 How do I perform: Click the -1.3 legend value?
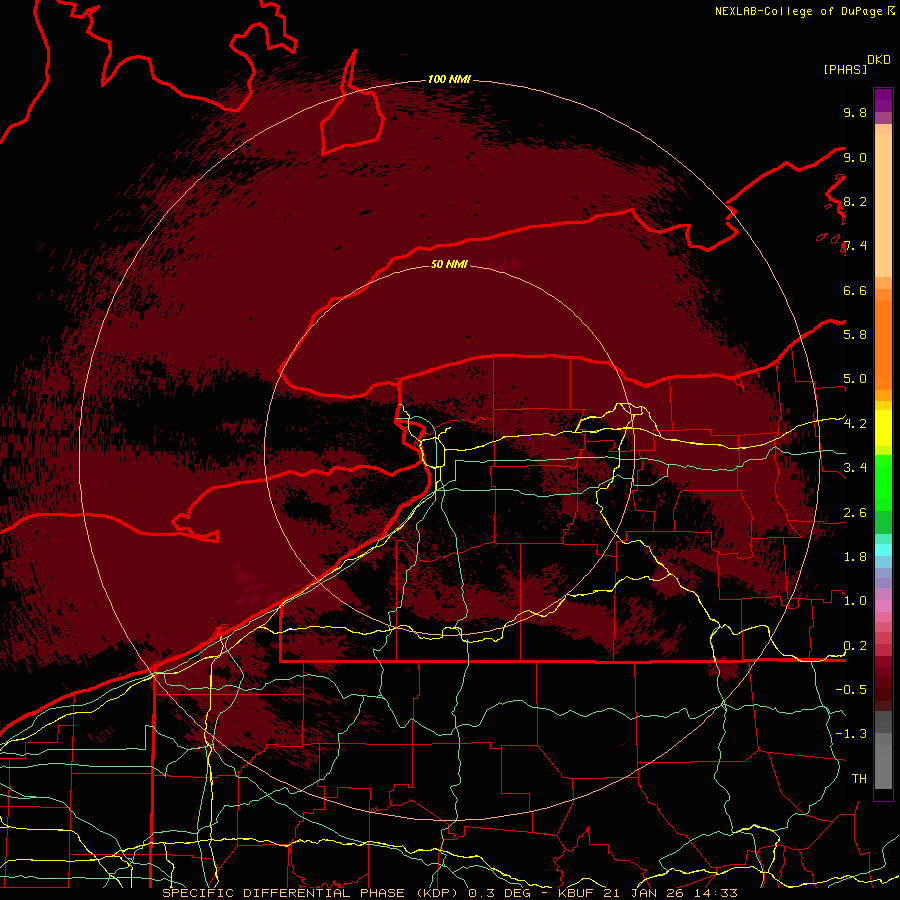[x=851, y=734]
